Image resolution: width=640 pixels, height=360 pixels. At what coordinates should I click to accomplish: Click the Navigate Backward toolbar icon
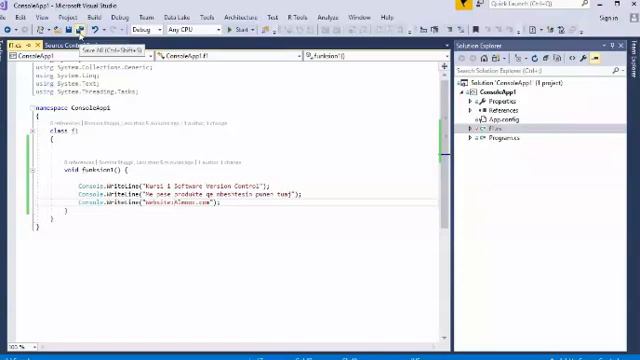point(7,30)
